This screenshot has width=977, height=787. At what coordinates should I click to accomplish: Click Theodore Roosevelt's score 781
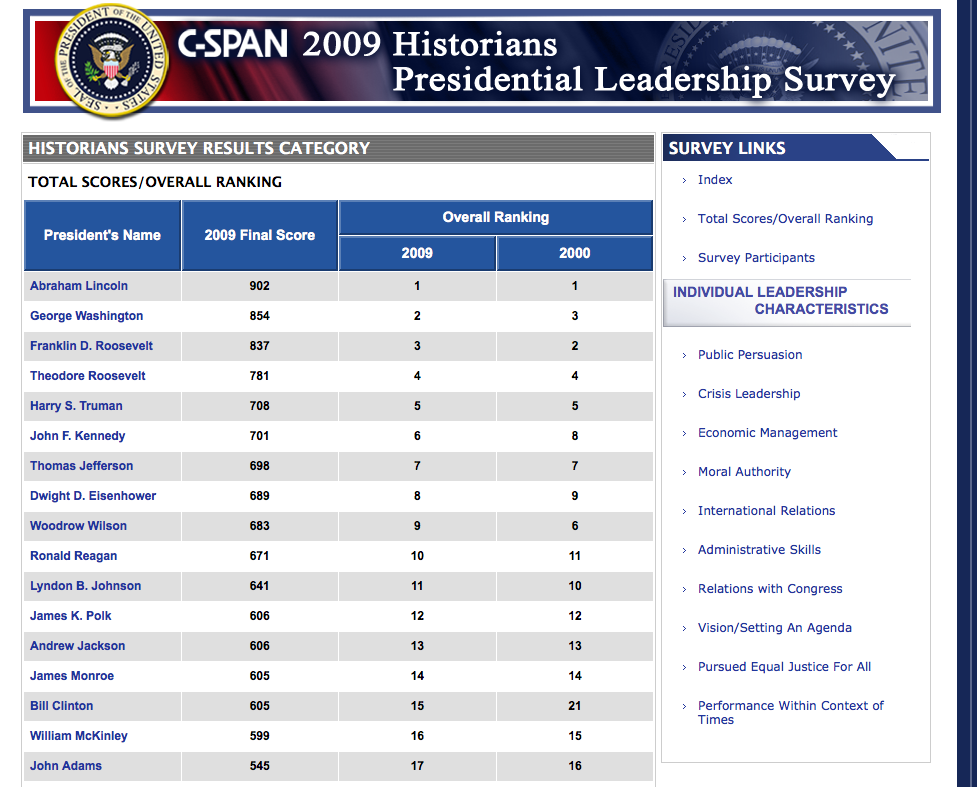click(x=260, y=376)
